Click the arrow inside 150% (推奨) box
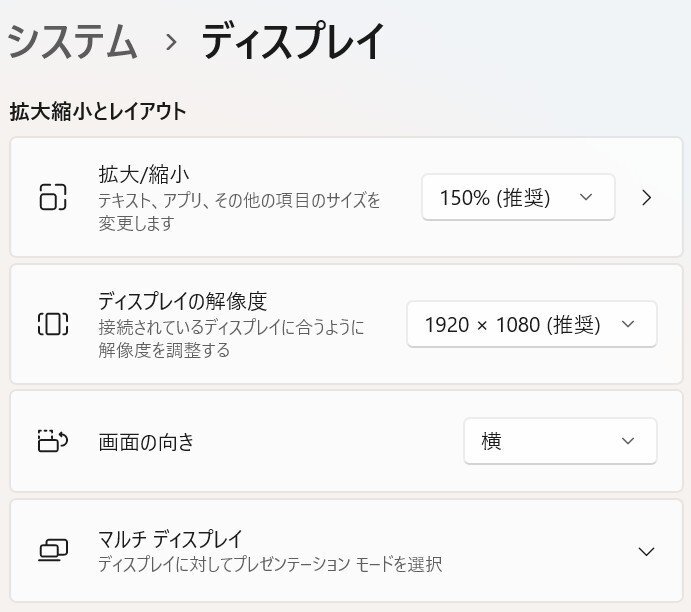Screen dimensions: 691x612 [586, 197]
